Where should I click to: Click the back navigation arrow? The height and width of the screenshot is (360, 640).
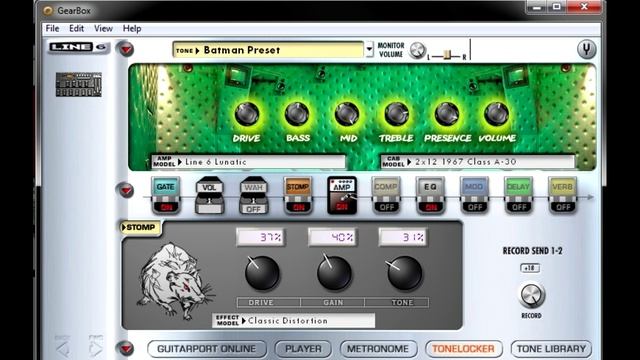(63, 348)
